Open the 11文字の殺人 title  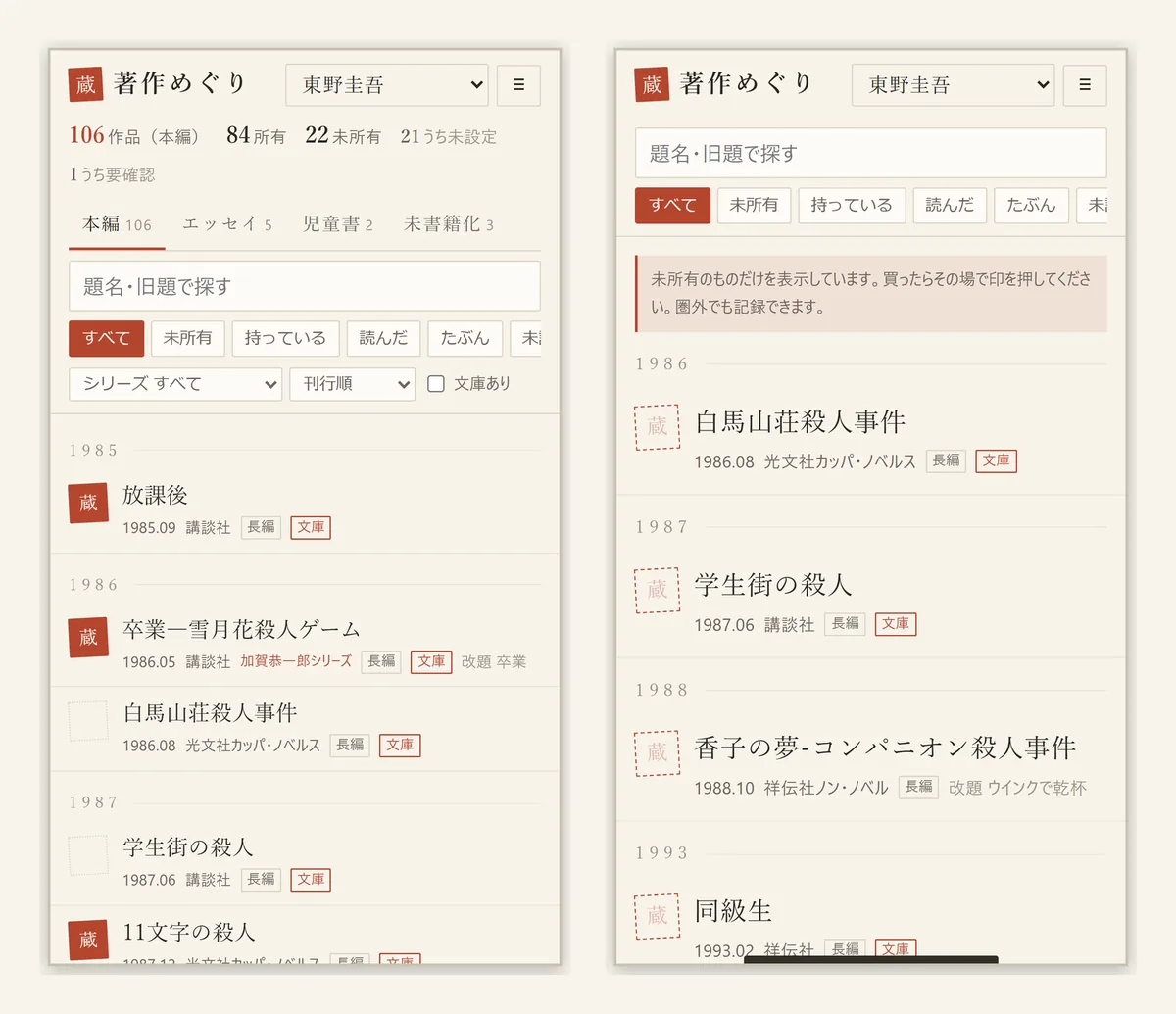[x=189, y=932]
